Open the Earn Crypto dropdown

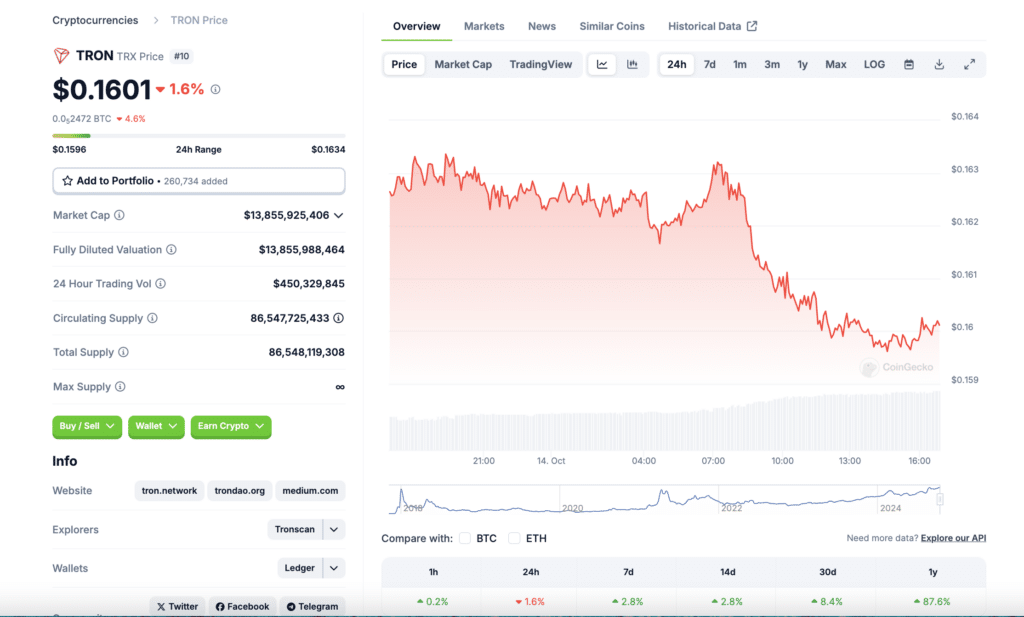click(x=231, y=426)
